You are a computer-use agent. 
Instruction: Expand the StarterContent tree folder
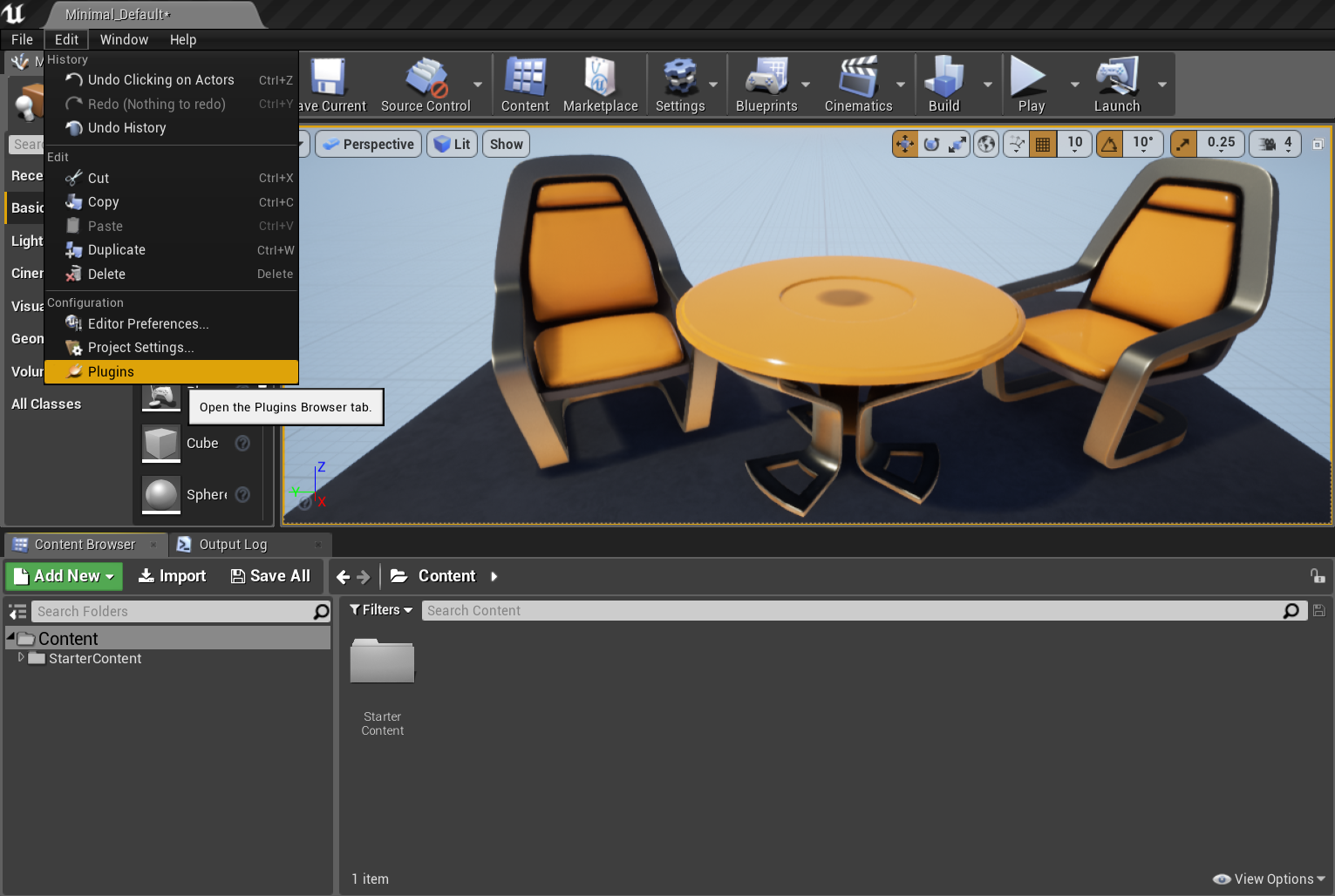point(21,658)
